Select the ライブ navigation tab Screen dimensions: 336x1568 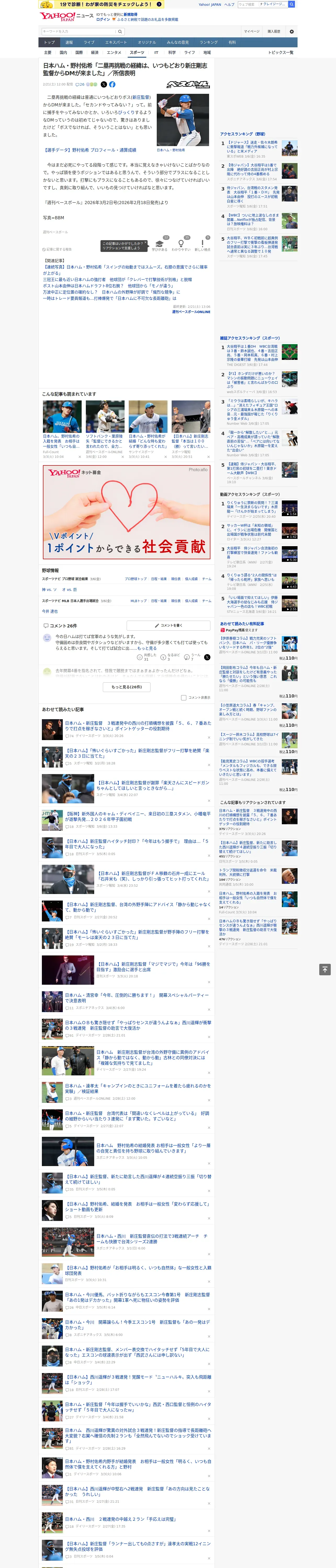[89, 43]
